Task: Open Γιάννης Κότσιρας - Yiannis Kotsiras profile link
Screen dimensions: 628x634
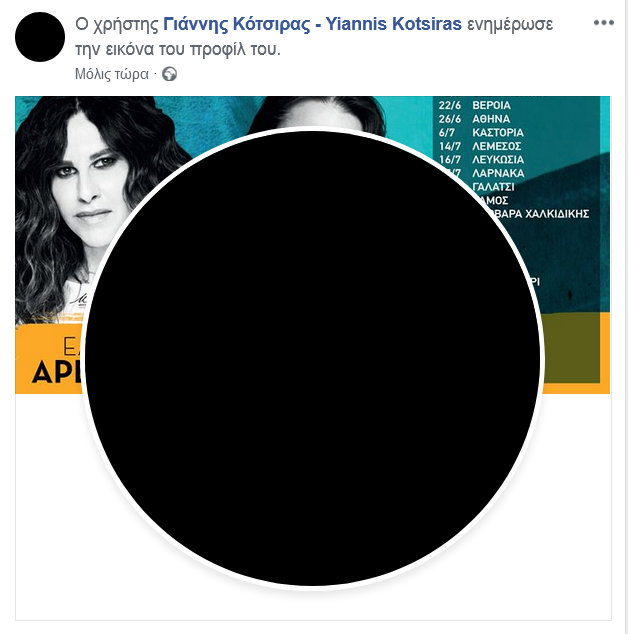Action: [x=312, y=24]
